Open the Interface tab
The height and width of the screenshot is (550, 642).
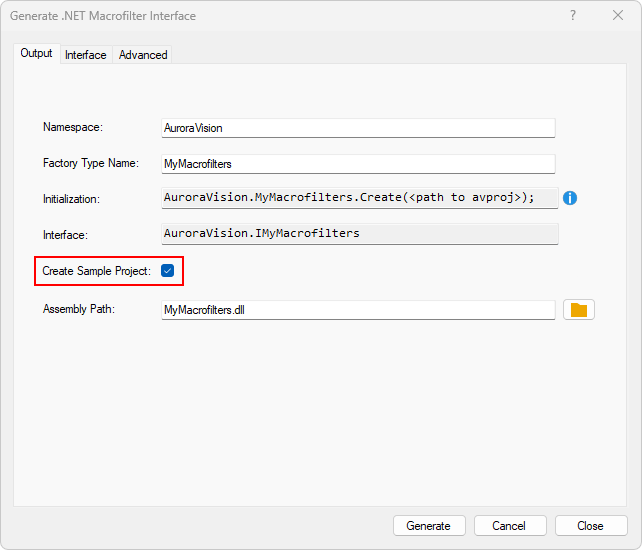86,55
